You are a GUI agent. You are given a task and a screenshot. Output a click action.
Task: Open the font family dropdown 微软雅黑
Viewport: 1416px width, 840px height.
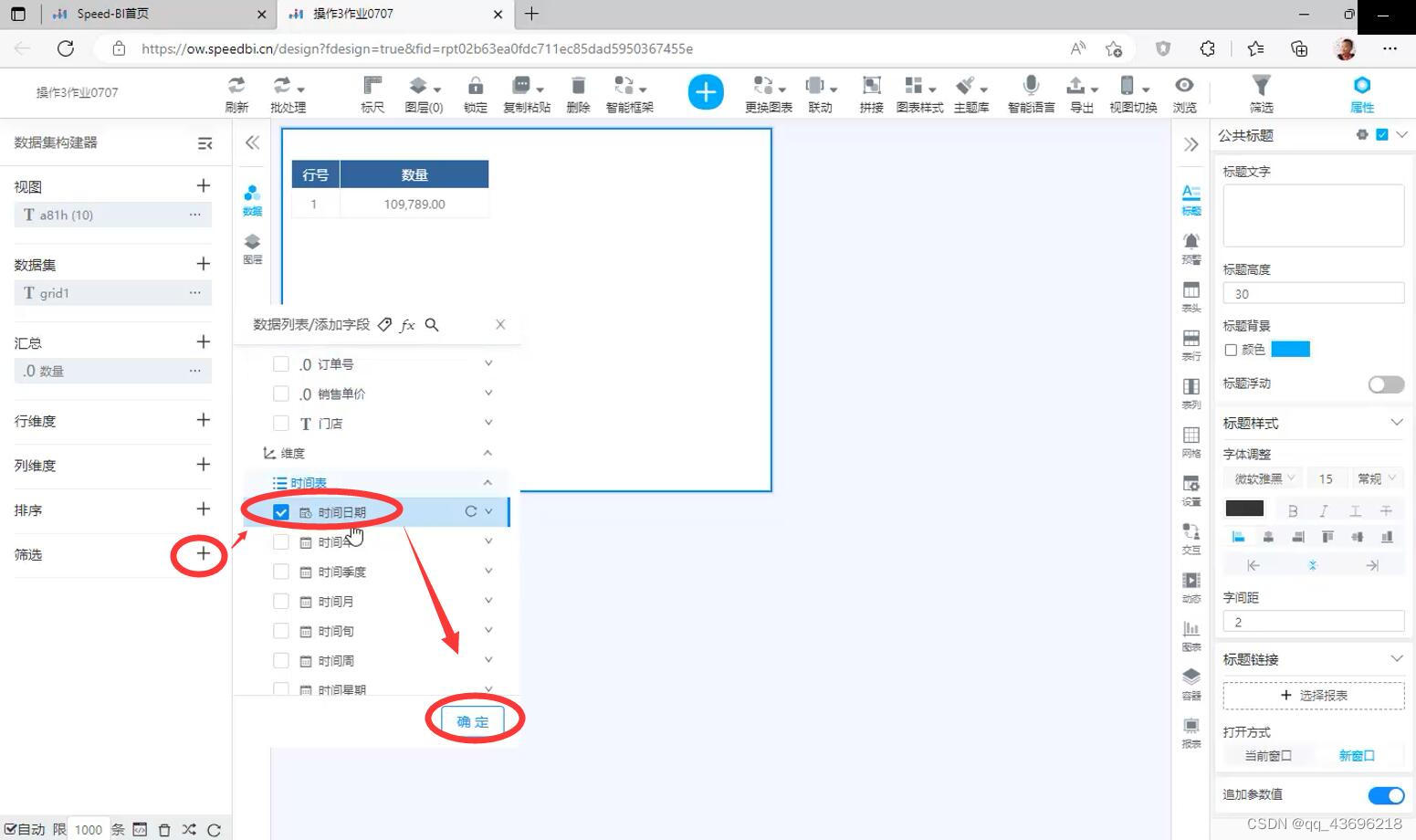1264,478
